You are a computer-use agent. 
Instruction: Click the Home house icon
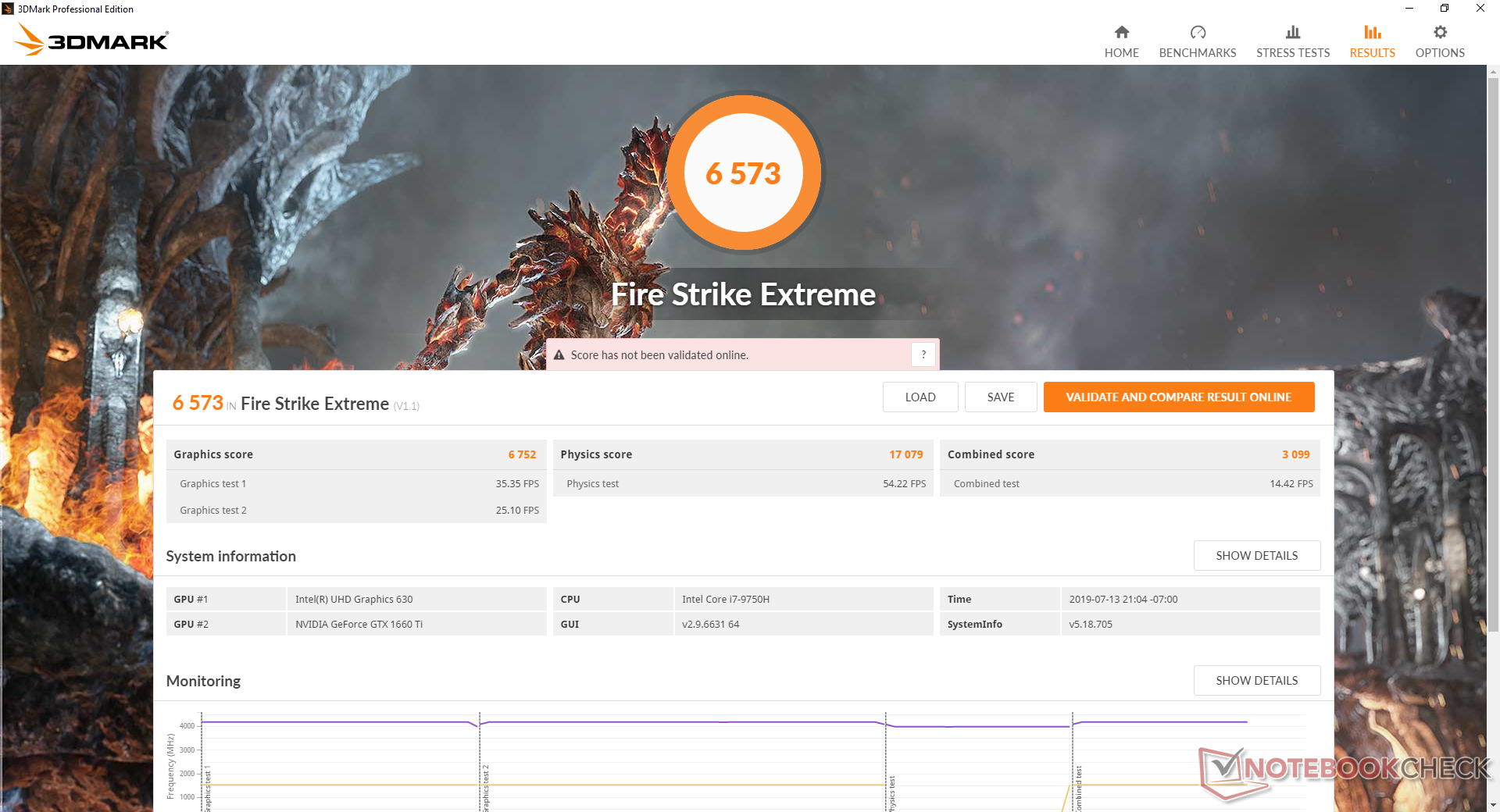point(1121,32)
